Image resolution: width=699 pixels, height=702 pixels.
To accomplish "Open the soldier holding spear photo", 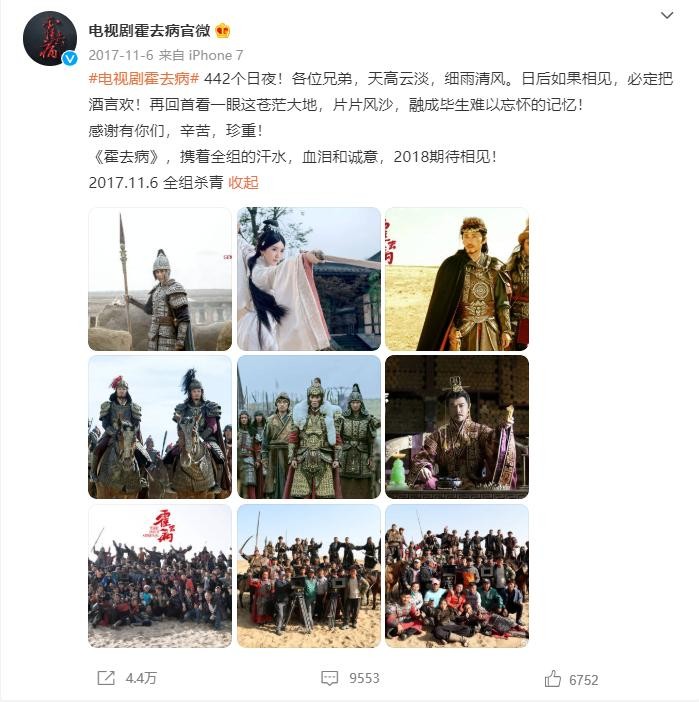I will tap(160, 279).
